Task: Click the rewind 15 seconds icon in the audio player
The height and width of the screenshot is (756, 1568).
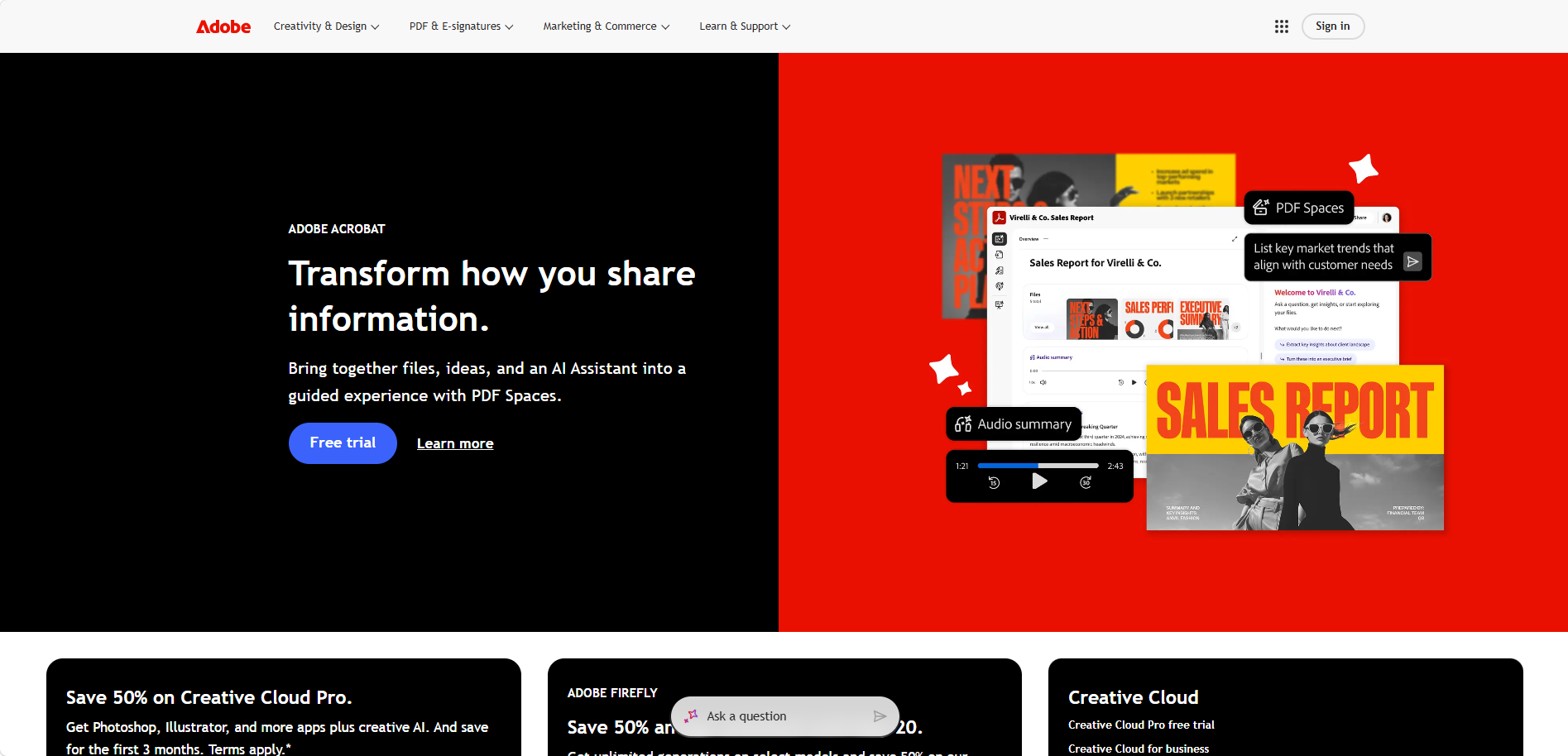Action: (x=994, y=483)
